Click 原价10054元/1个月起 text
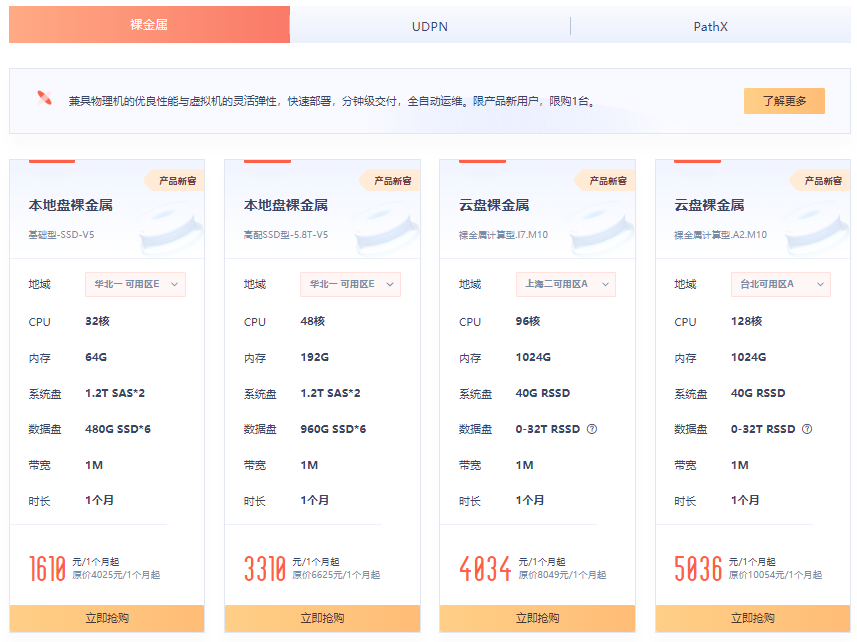The width and height of the screenshot is (857, 642). click(775, 575)
